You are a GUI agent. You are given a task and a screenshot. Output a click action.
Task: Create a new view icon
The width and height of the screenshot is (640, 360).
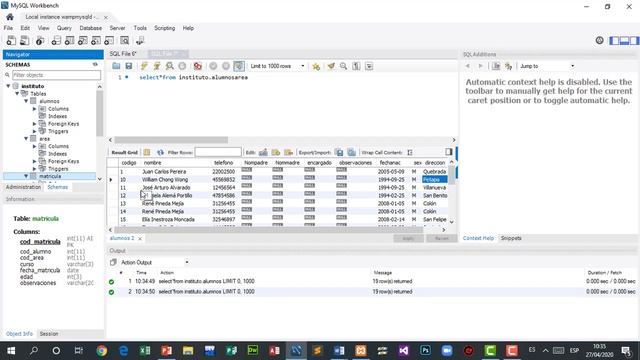click(x=82, y=40)
